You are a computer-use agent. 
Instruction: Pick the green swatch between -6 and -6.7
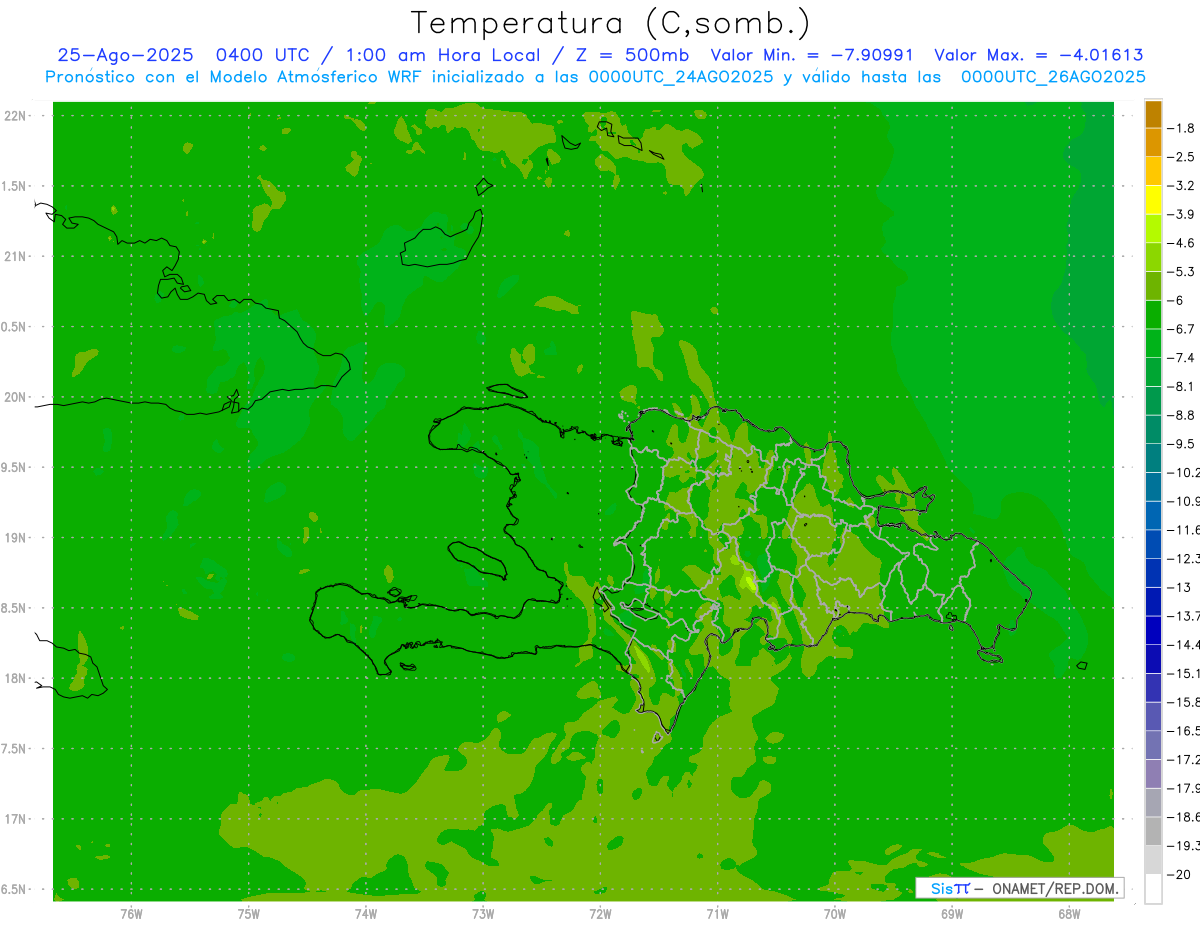click(1153, 315)
